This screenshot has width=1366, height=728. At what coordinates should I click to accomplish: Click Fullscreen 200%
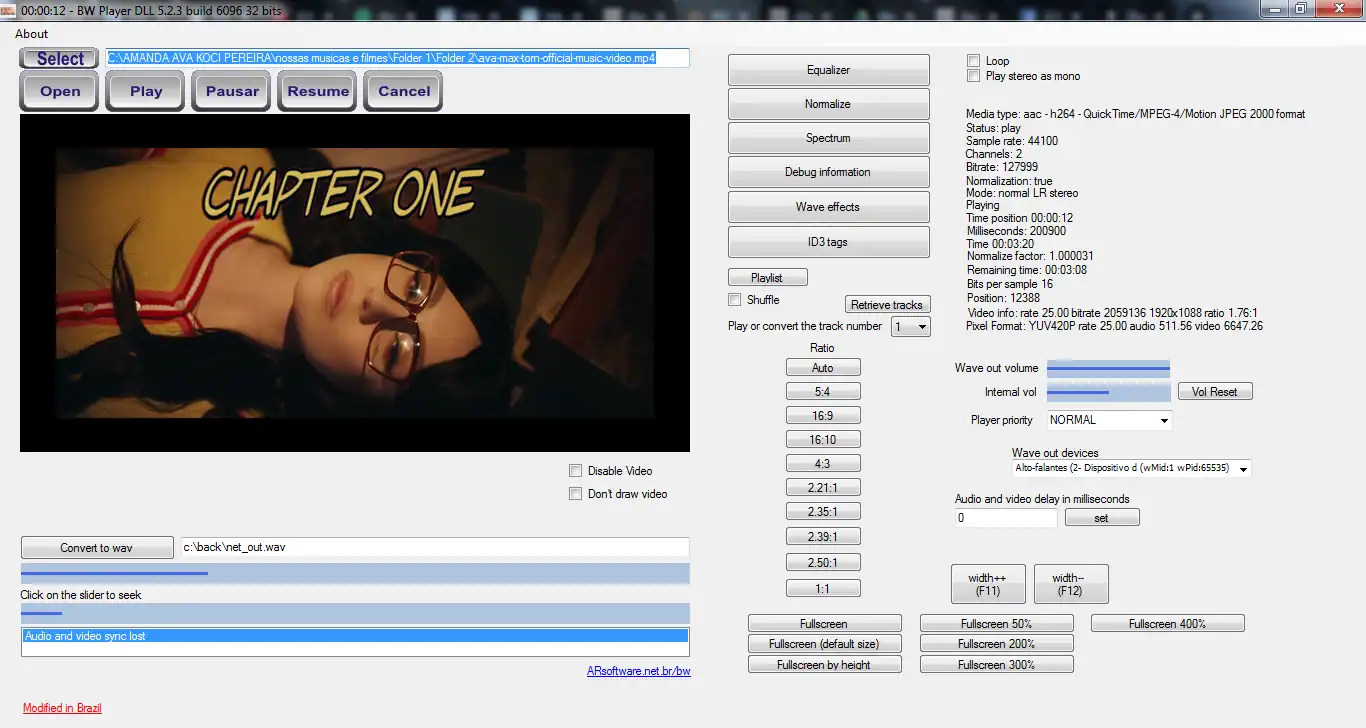[x=997, y=644]
